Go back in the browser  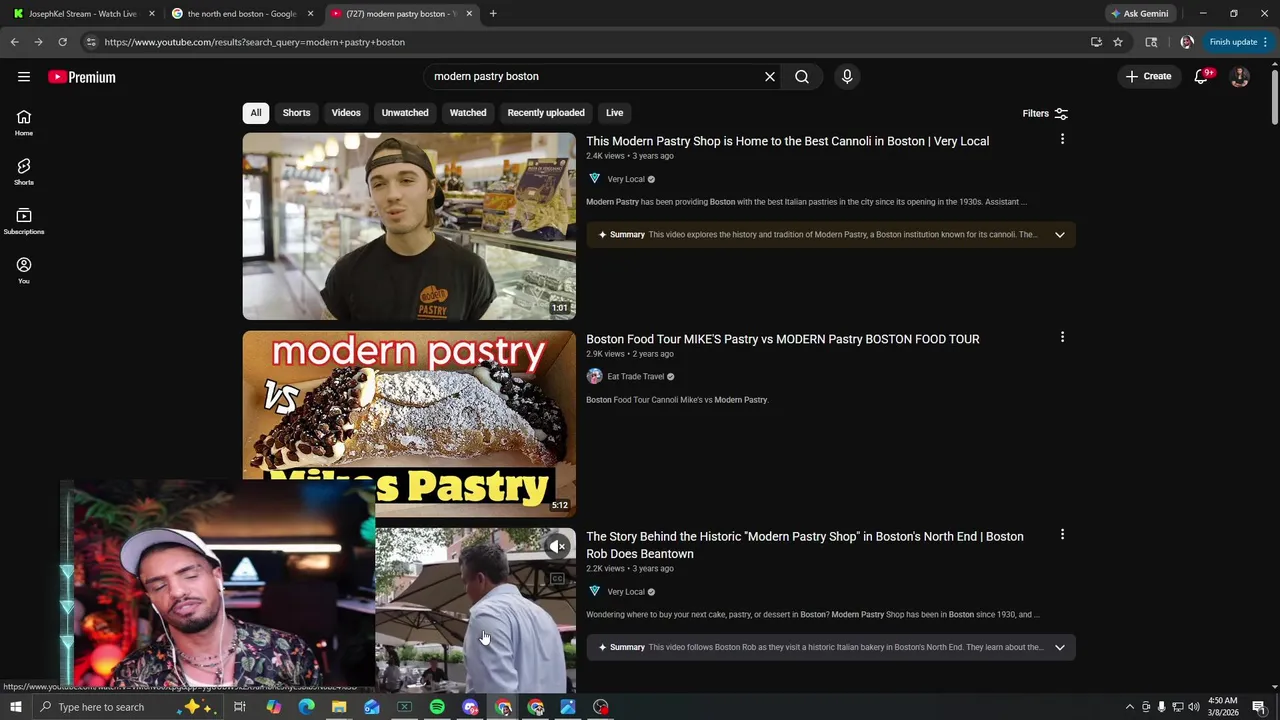tap(14, 42)
